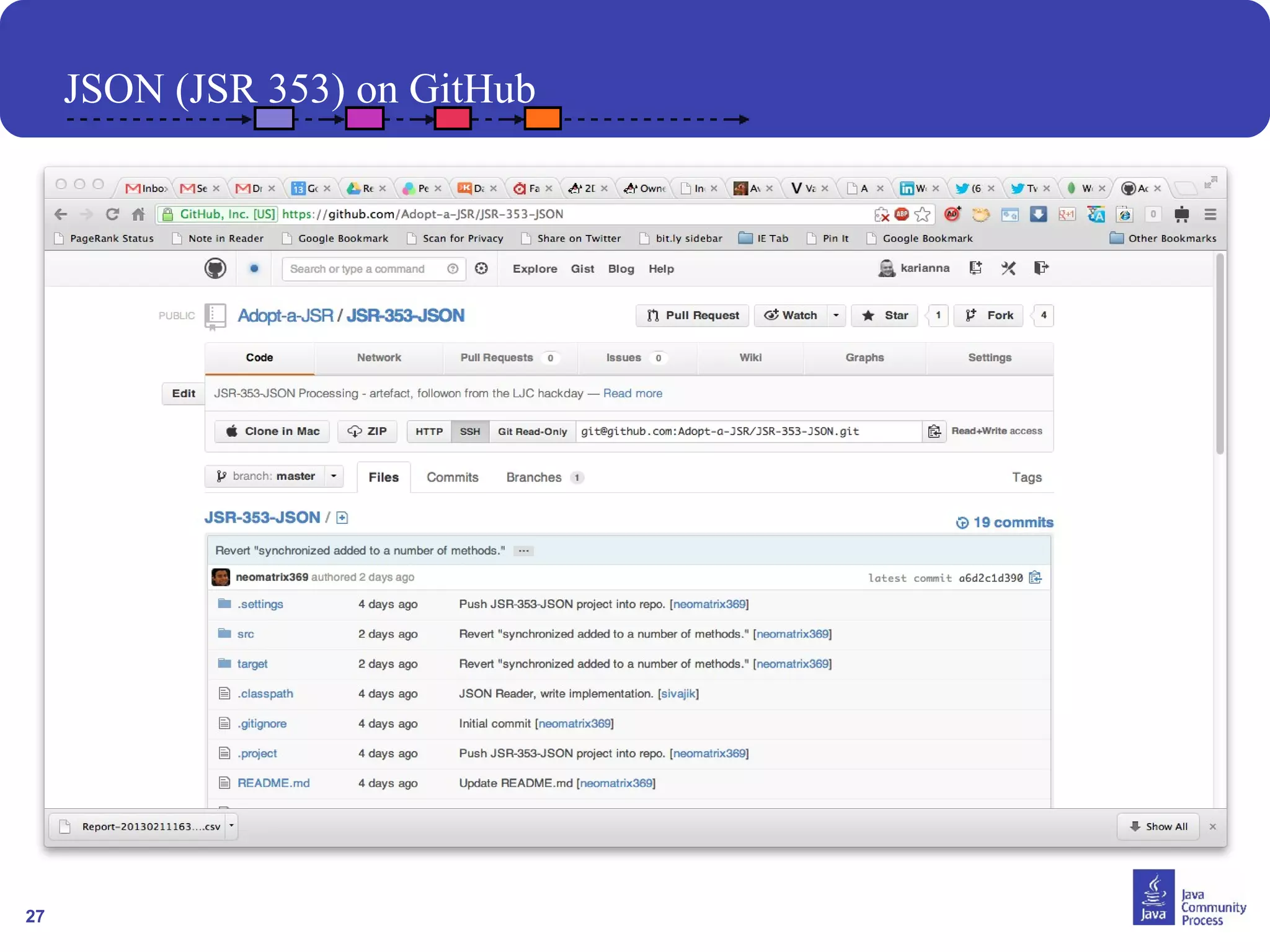Open Blog in GitHub header

621,268
